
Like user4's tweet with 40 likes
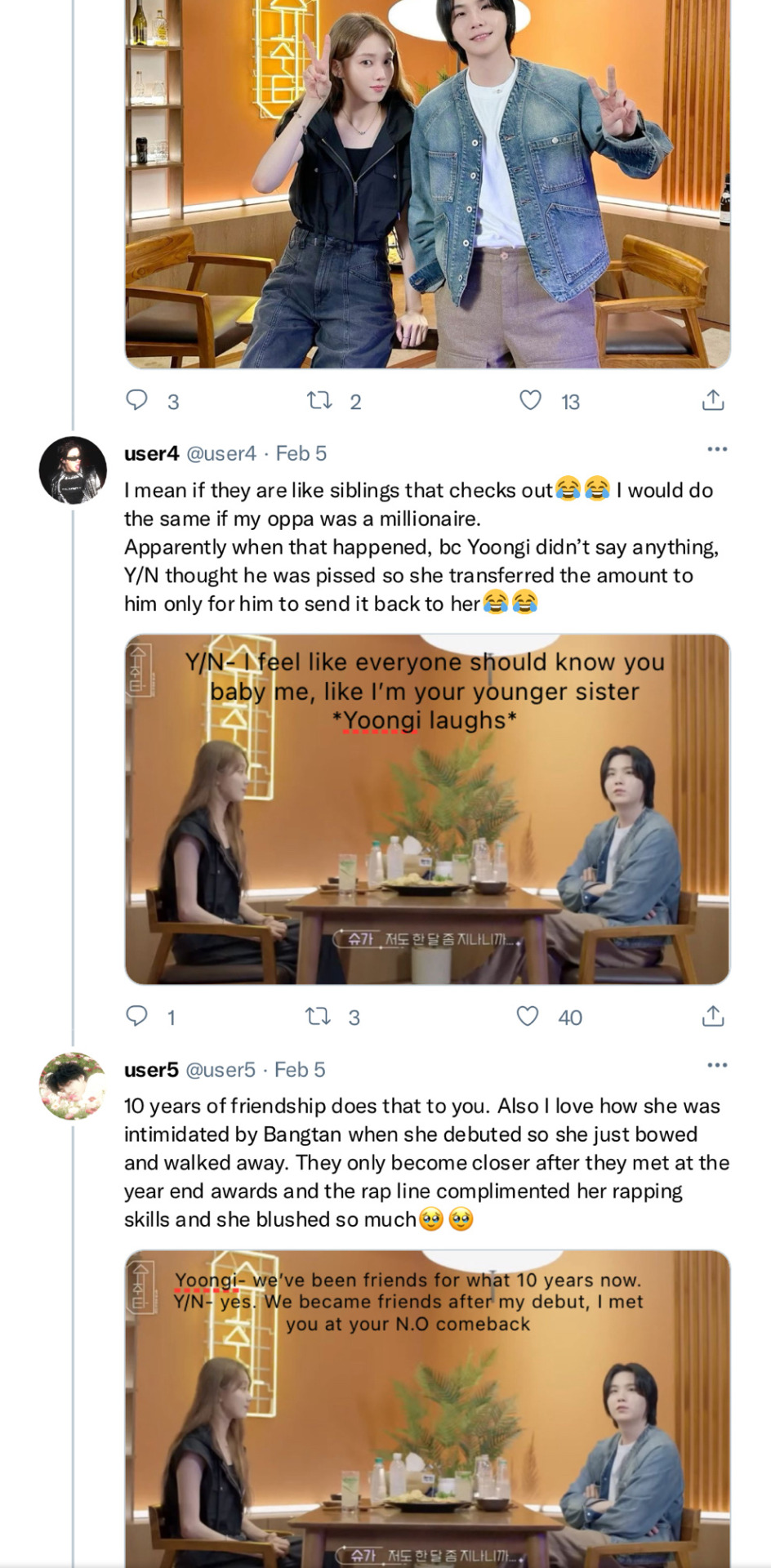click(528, 1016)
